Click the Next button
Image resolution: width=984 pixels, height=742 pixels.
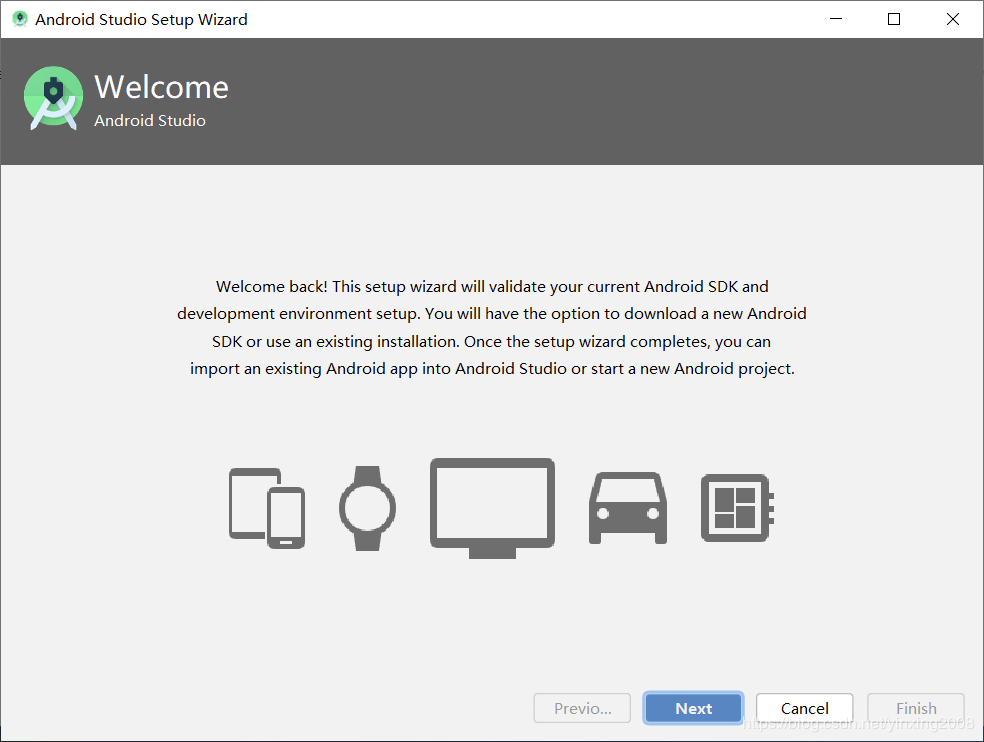tap(693, 708)
